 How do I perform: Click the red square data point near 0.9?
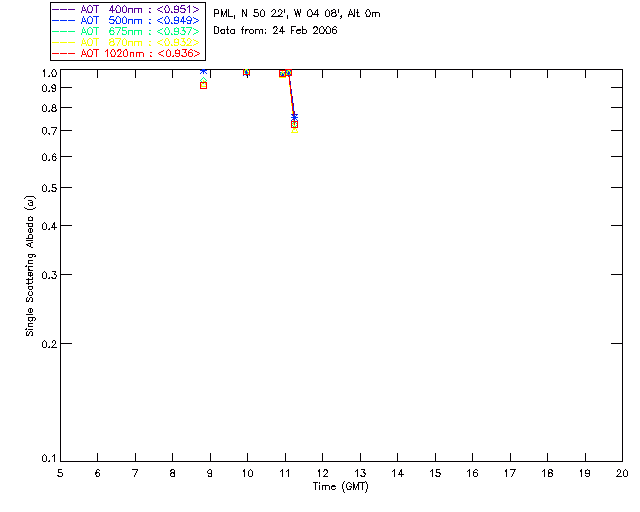pos(203,85)
